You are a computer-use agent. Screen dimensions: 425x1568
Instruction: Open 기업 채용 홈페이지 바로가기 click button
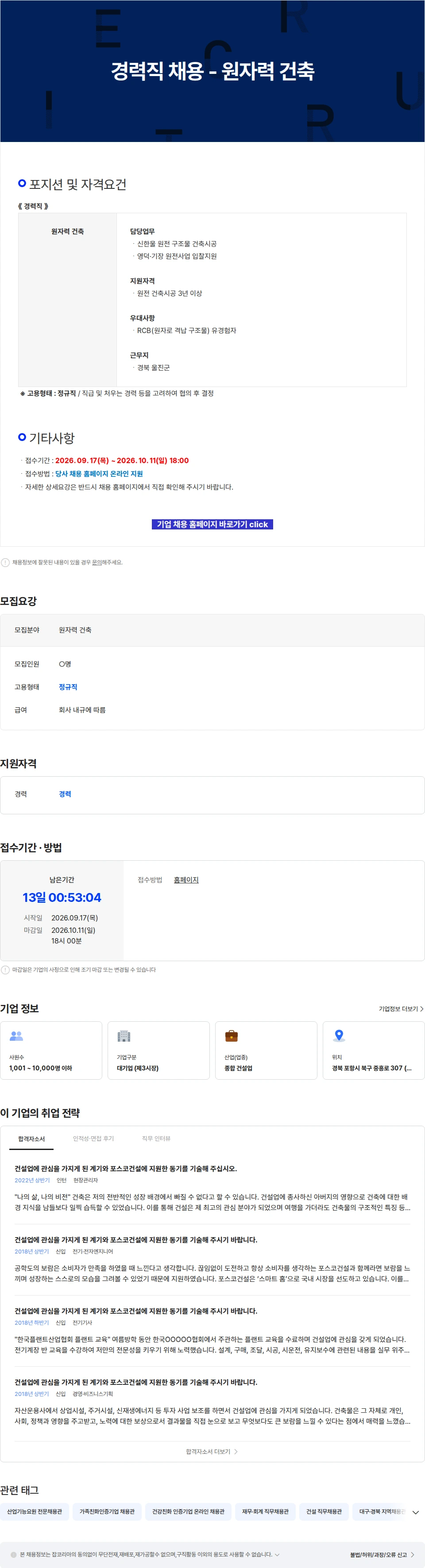[212, 524]
